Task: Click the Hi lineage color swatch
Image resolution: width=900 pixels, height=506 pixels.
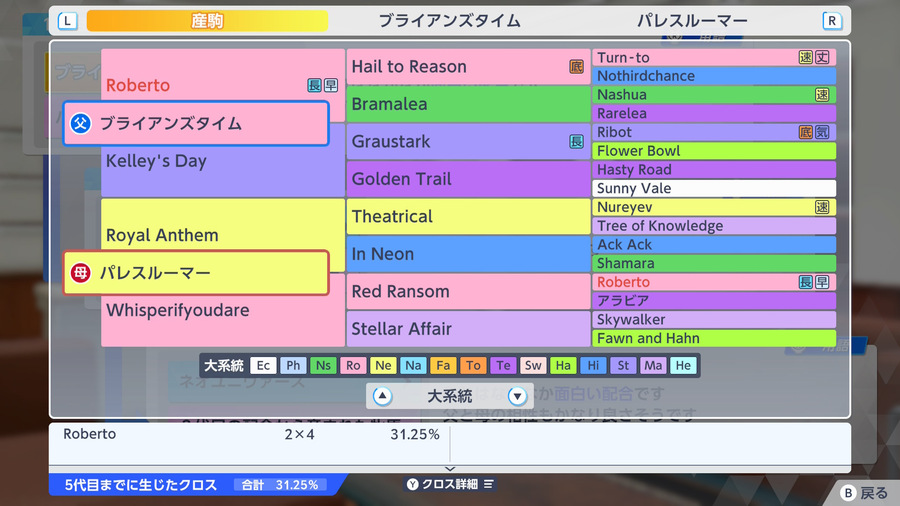Action: 593,365
